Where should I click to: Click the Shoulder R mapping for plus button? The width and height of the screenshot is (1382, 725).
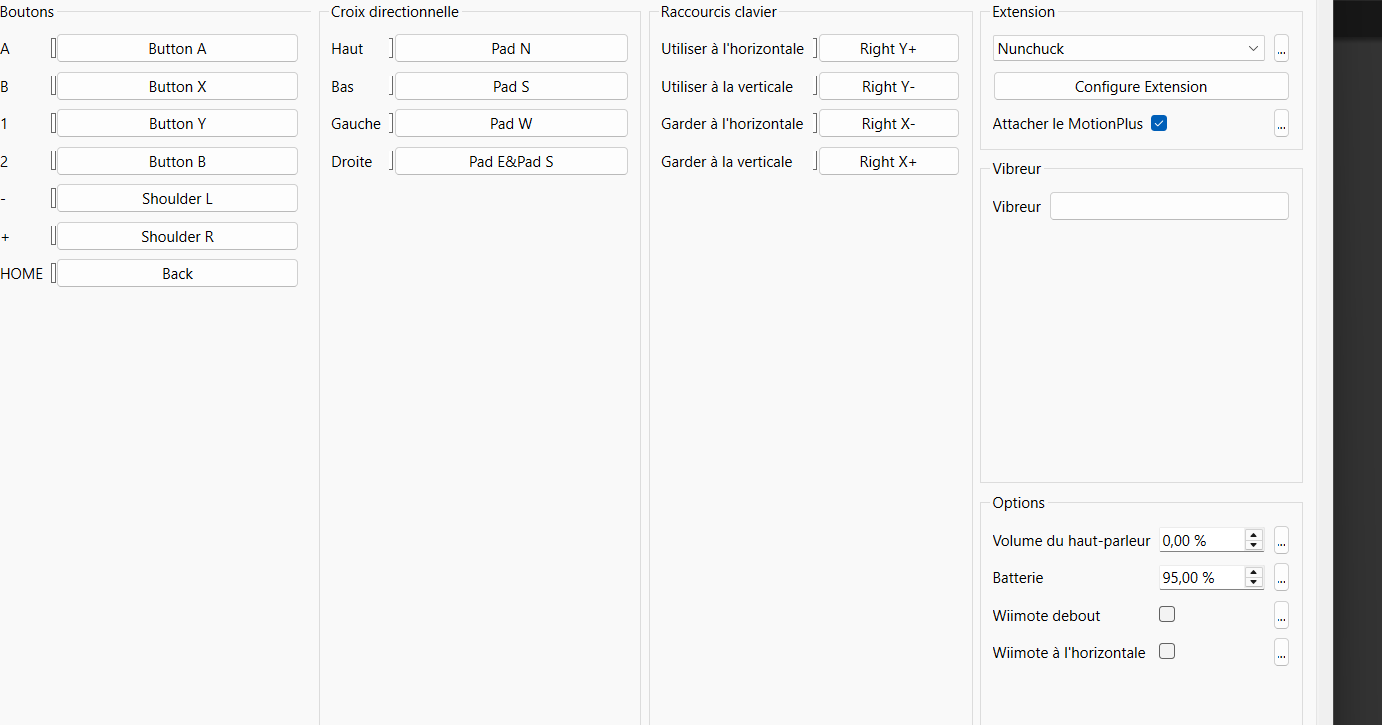(x=177, y=237)
